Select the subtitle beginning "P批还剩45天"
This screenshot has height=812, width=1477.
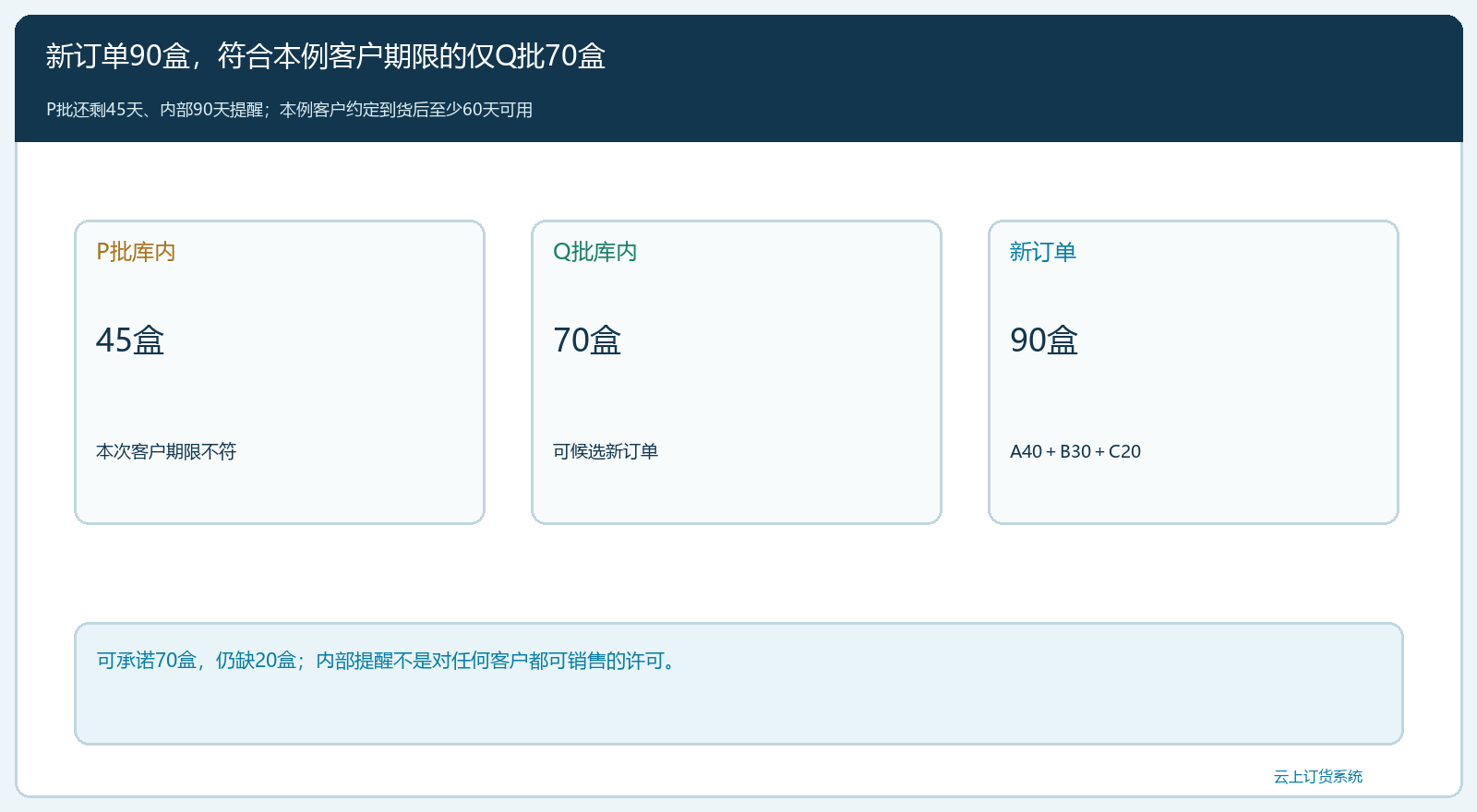[x=290, y=110]
